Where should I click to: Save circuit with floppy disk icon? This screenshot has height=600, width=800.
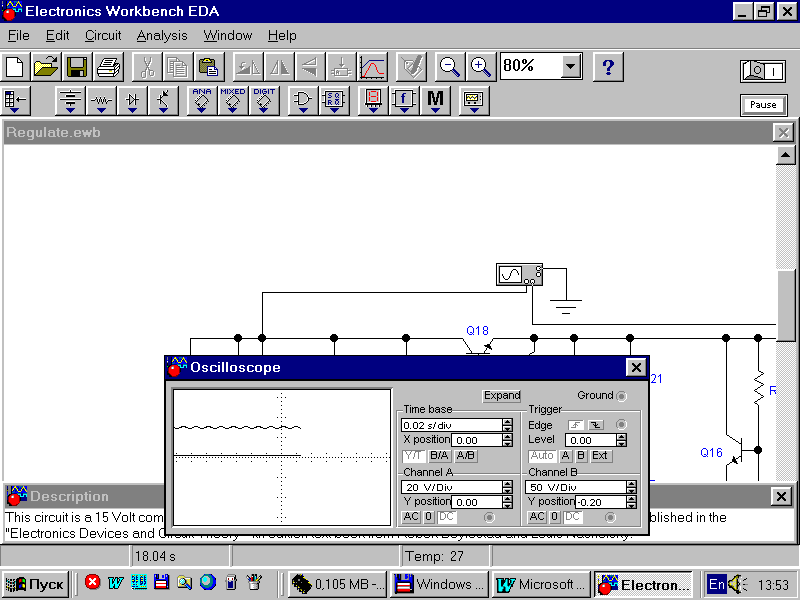coord(77,67)
